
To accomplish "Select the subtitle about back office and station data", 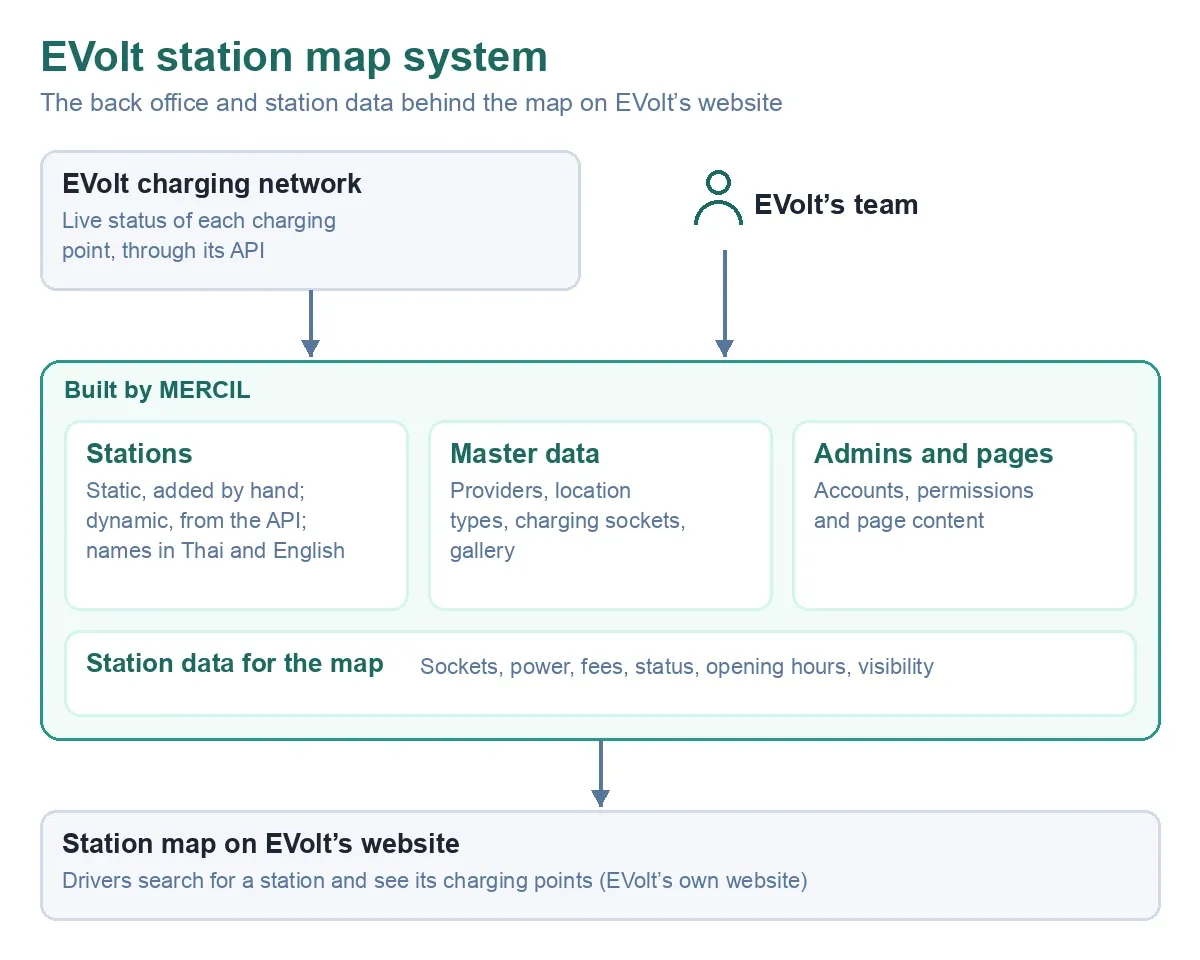I will click(411, 103).
